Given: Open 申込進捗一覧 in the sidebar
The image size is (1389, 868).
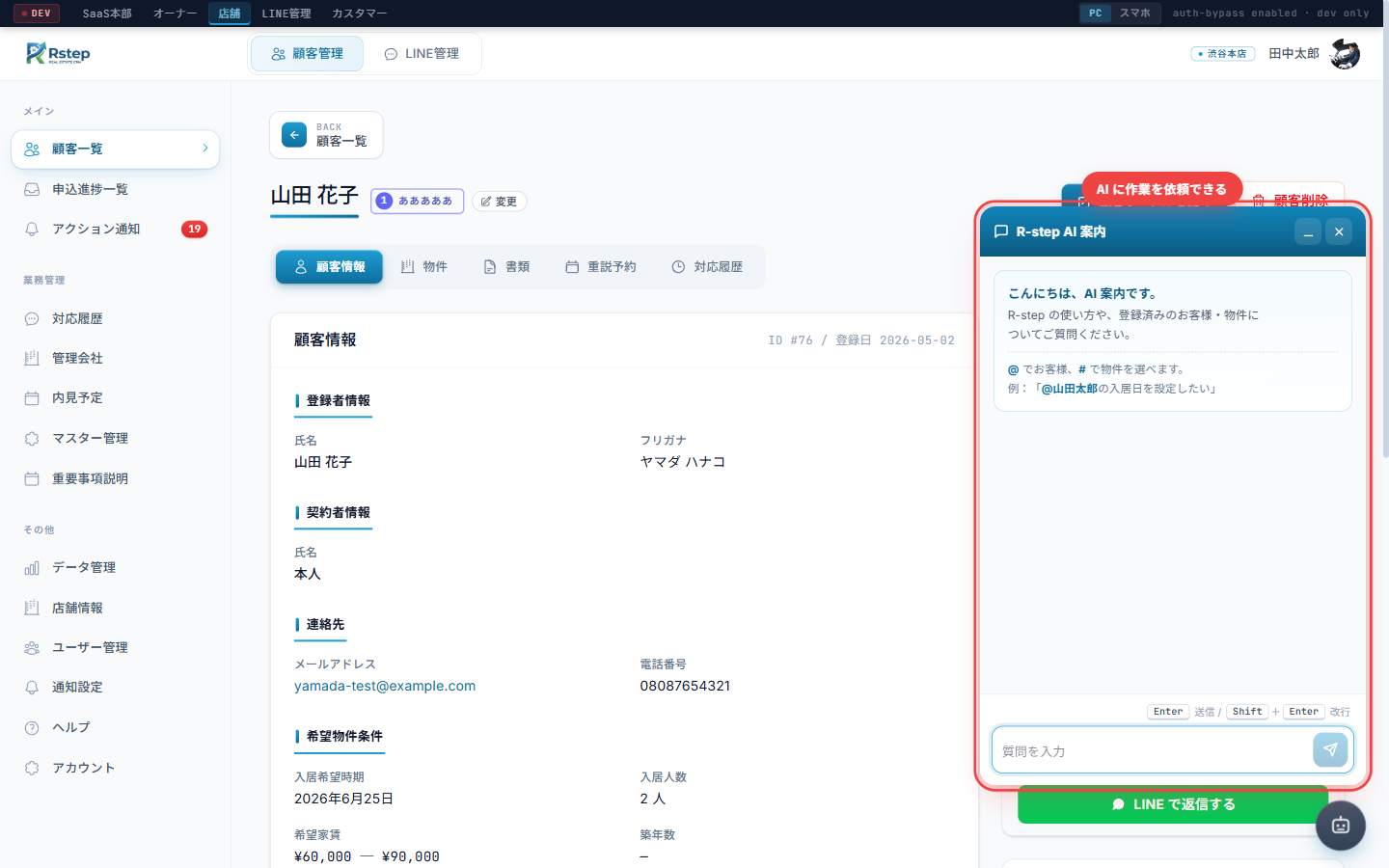Looking at the screenshot, I should 115,189.
